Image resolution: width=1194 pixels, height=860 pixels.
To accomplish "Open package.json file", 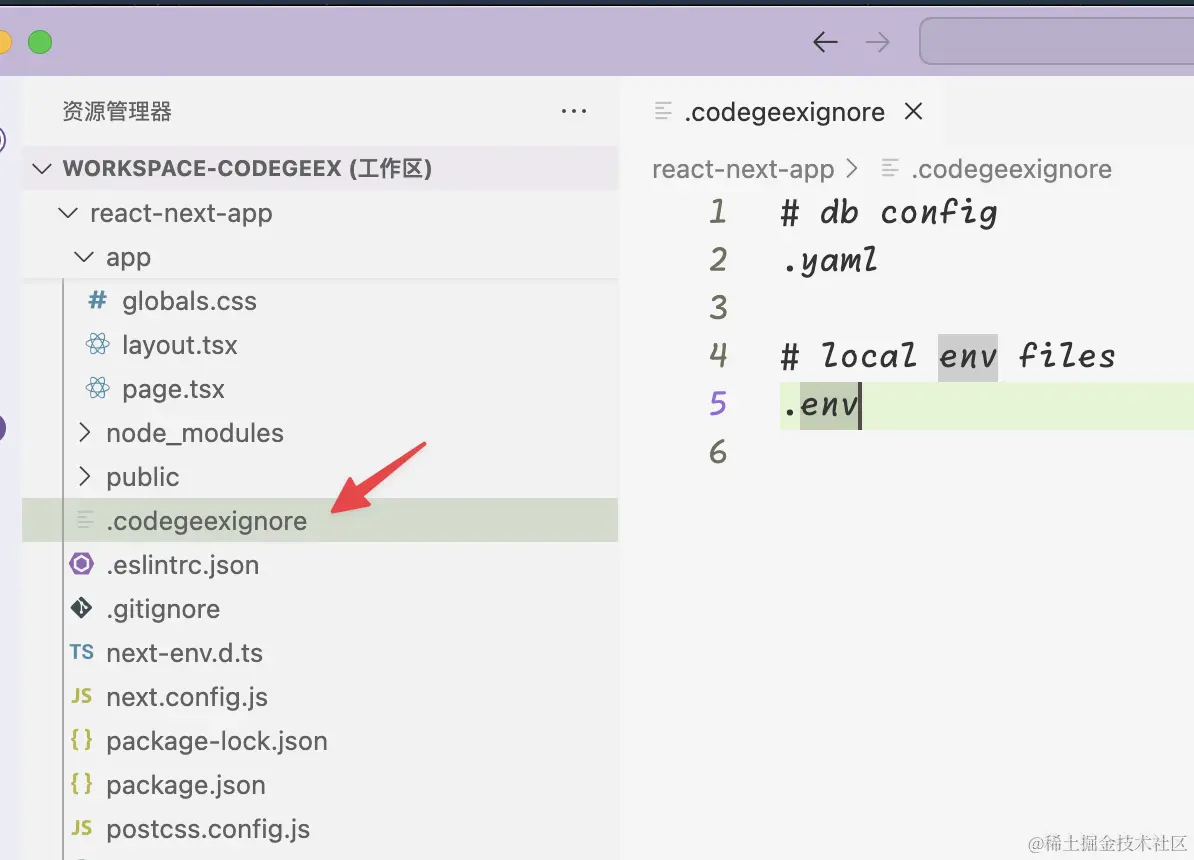I will pyautogui.click(x=186, y=785).
